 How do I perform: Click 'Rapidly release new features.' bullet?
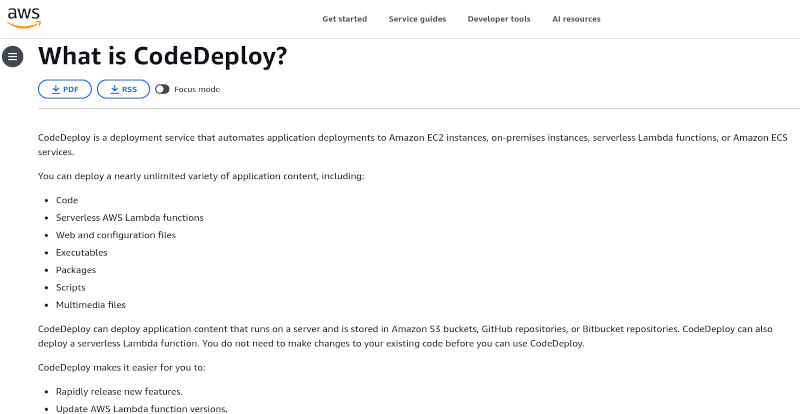tap(119, 392)
